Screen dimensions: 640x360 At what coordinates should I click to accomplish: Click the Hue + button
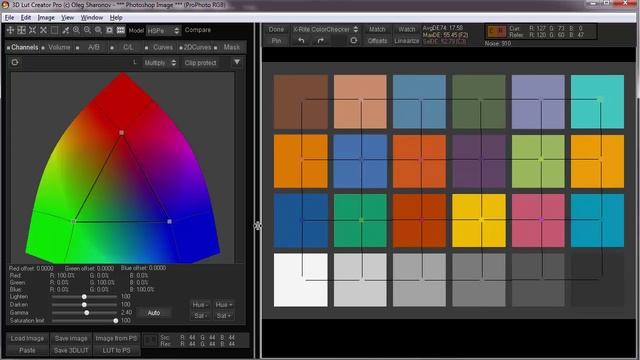[x=224, y=305]
